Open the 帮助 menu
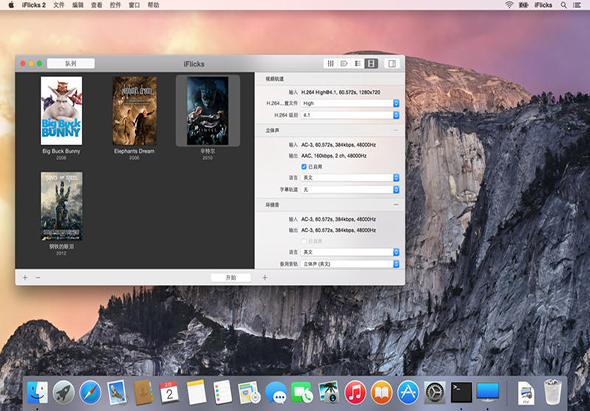This screenshot has height=411, width=590. point(153,5)
